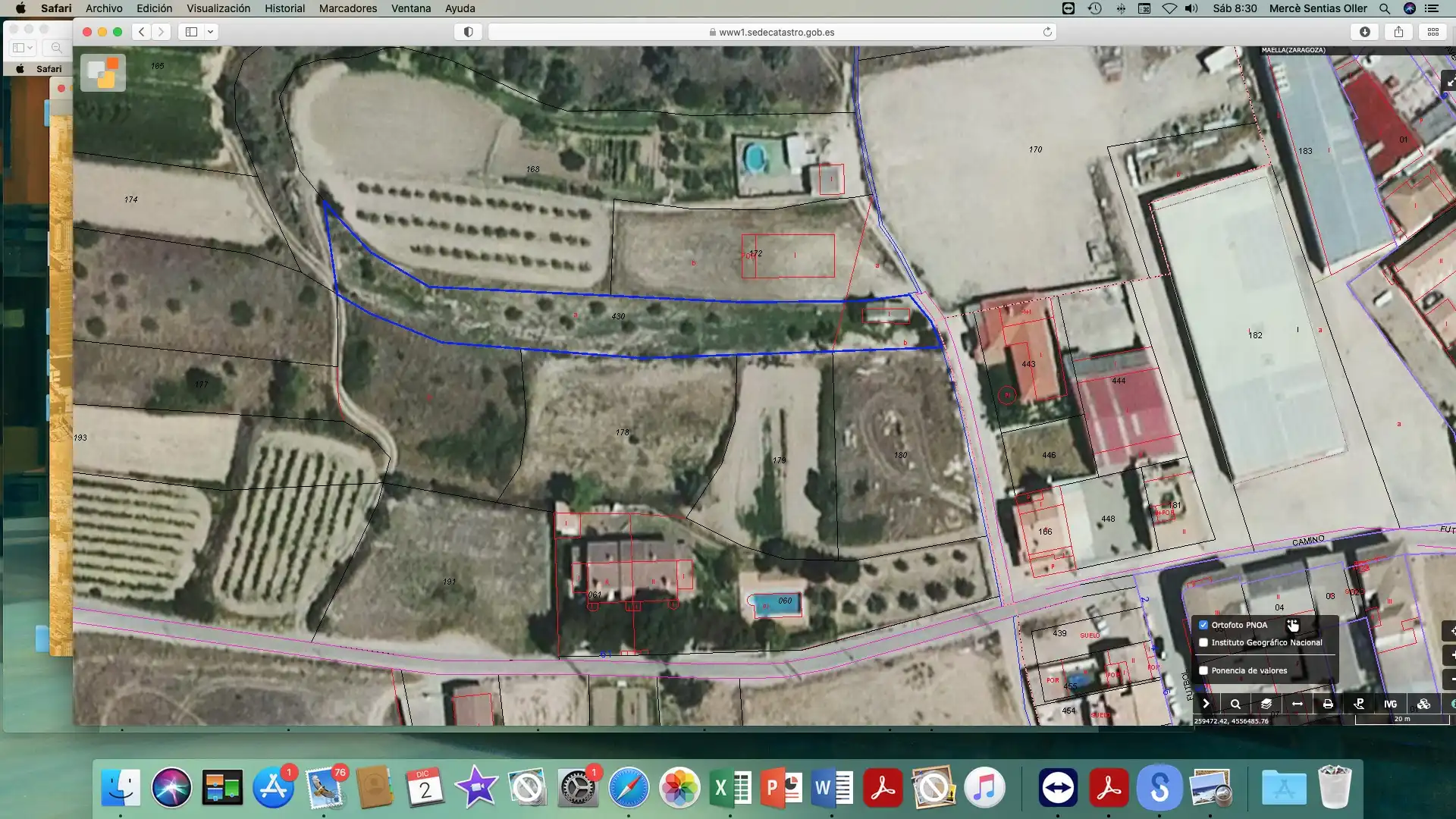The image size is (1456, 819).
Task: Open the sidebar dropdown arrow beside the sidebar button
Action: coord(211,32)
